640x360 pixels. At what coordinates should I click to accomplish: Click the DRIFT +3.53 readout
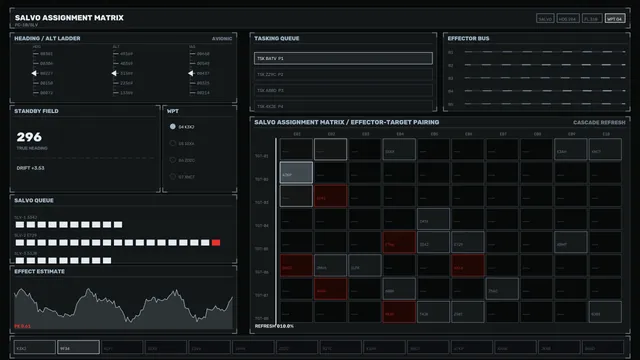(31, 168)
